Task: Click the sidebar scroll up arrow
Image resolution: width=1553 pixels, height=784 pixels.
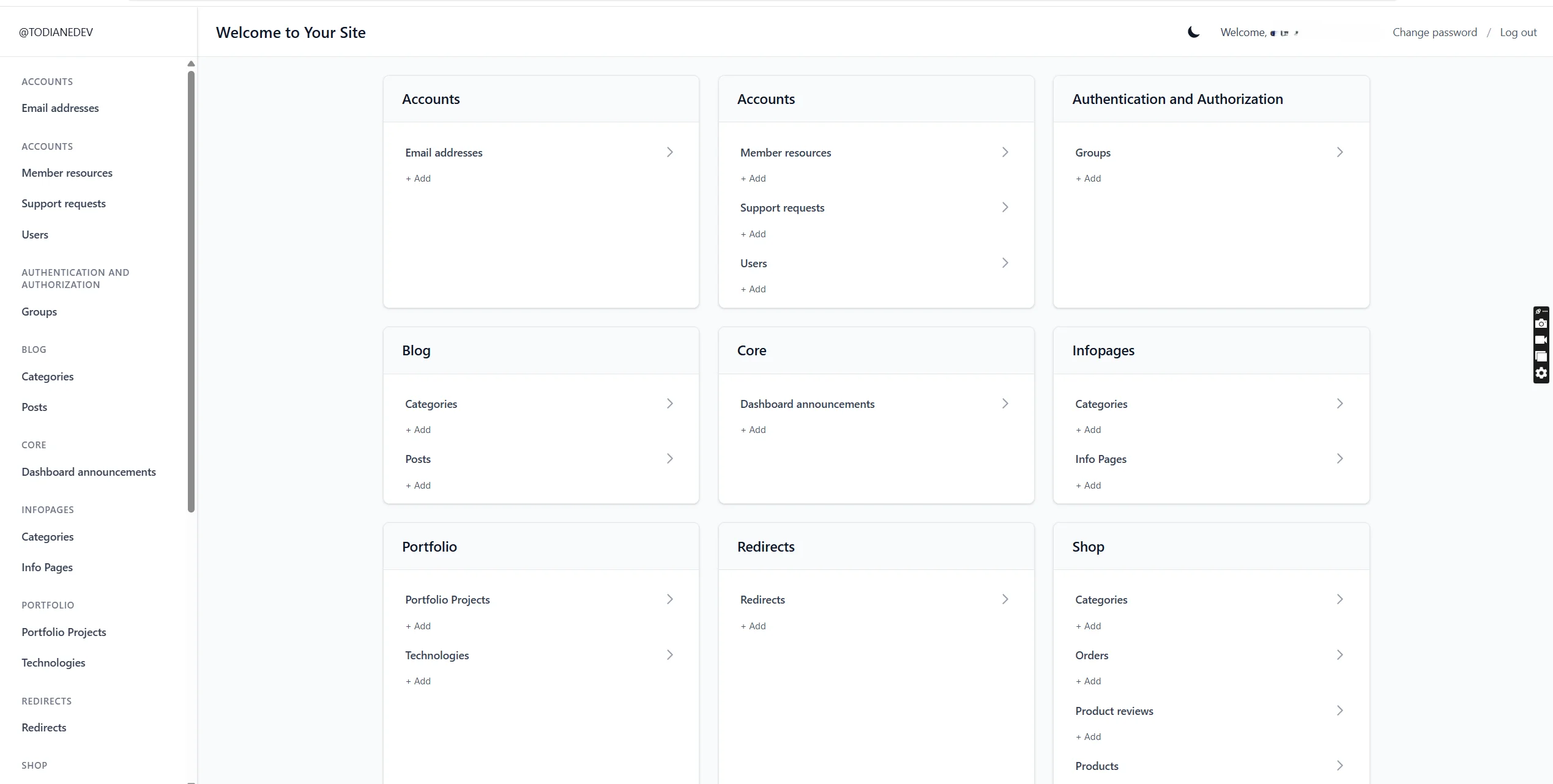Action: [191, 64]
